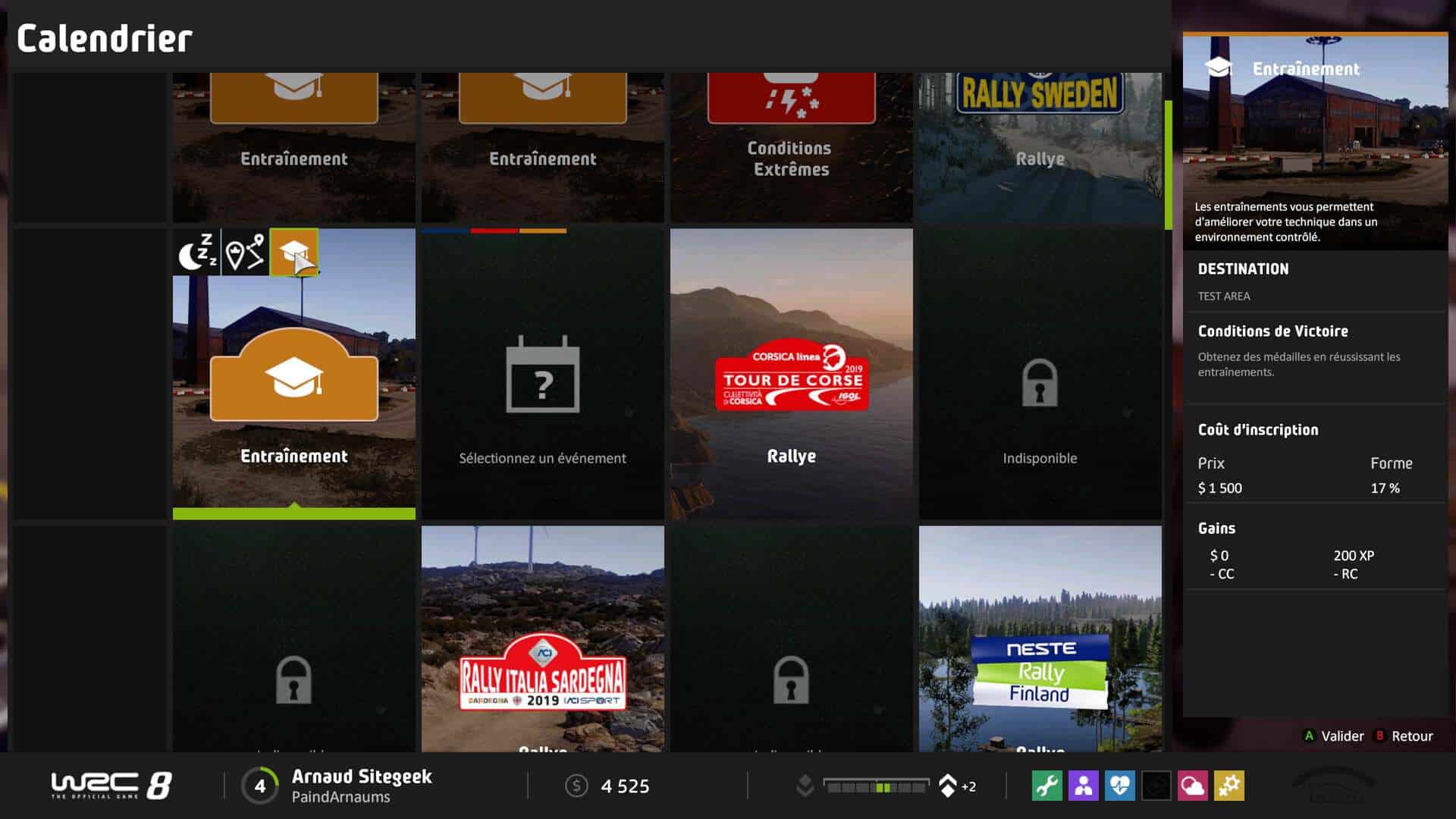
Task: Click the morale up arrow icon
Action: tap(947, 786)
